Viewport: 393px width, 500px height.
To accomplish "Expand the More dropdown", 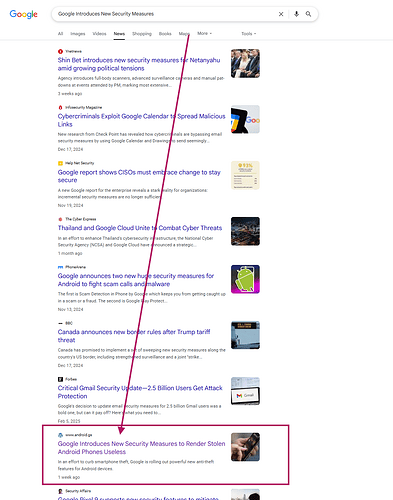I will [204, 33].
